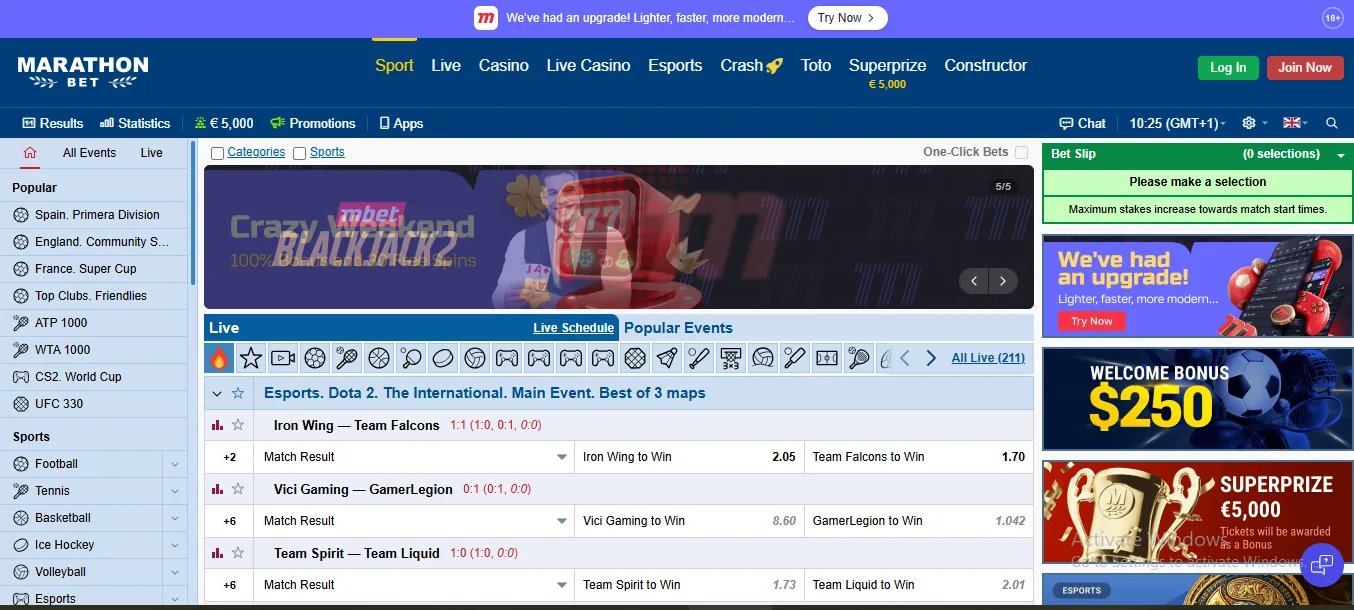Click Try Now in the top banner
This screenshot has height=610, width=1354.
[846, 18]
